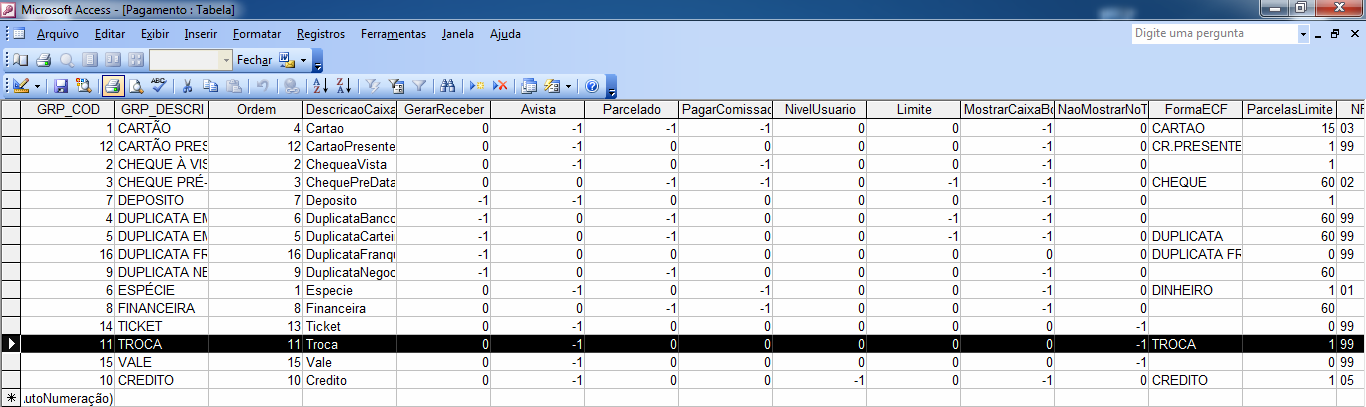Expand the View mode dropdown arrow

(37, 86)
